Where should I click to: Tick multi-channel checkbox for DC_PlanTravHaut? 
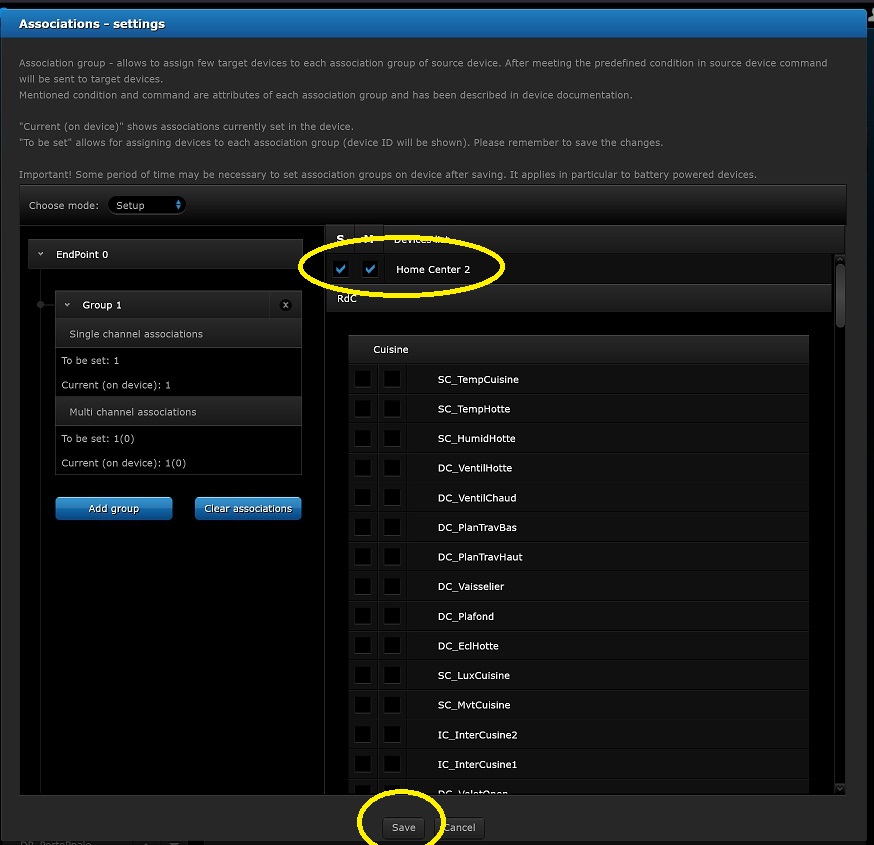click(x=392, y=557)
